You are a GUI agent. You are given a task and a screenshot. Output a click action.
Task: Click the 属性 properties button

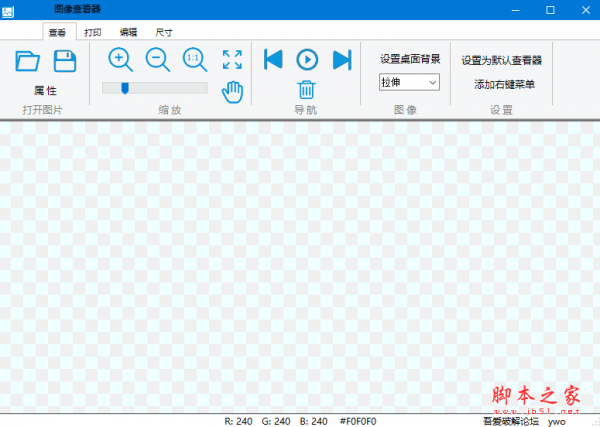pos(45,91)
